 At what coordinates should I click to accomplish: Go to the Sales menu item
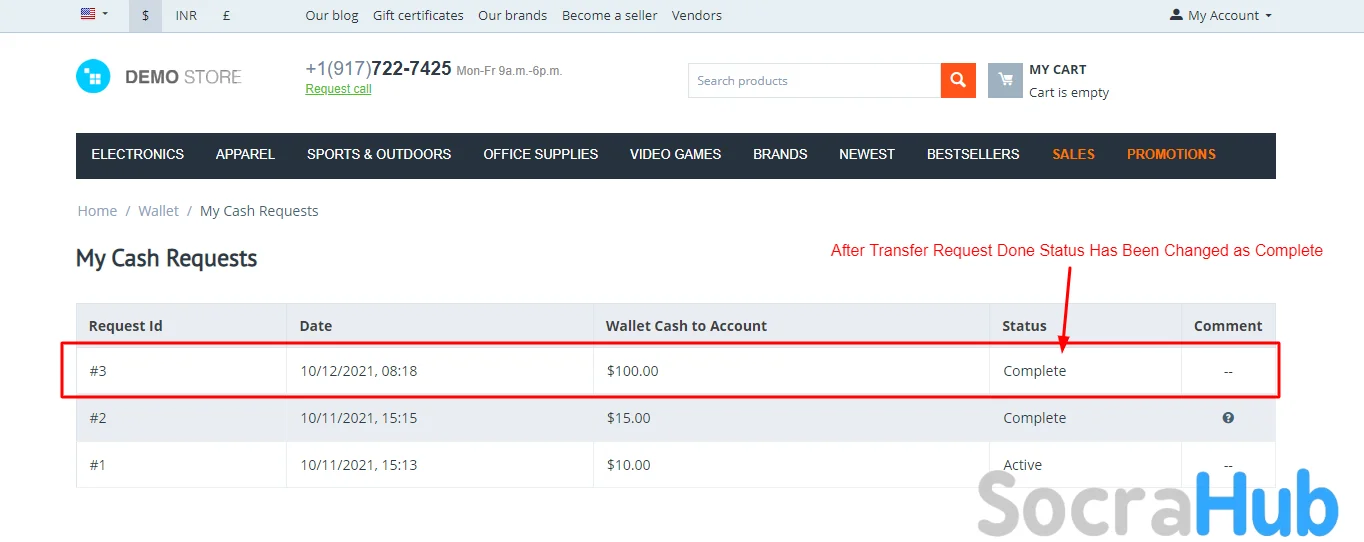(x=1073, y=155)
